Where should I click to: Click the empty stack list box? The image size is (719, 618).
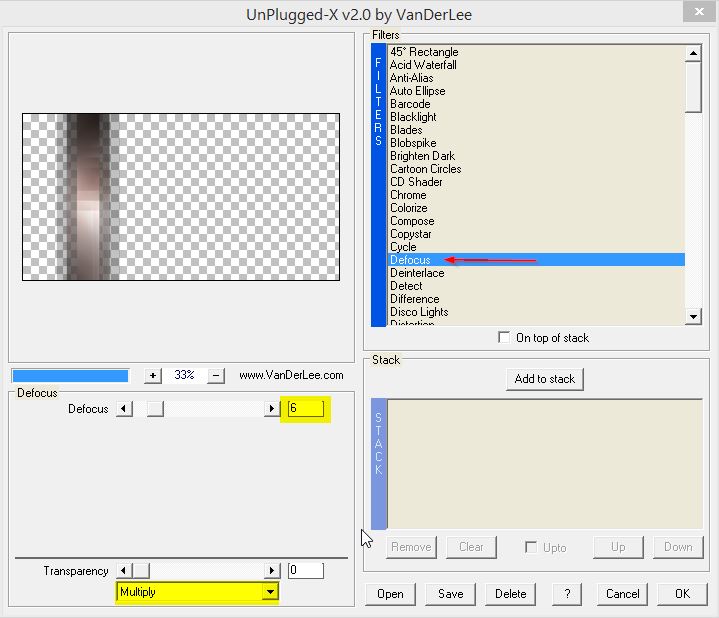coord(545,464)
